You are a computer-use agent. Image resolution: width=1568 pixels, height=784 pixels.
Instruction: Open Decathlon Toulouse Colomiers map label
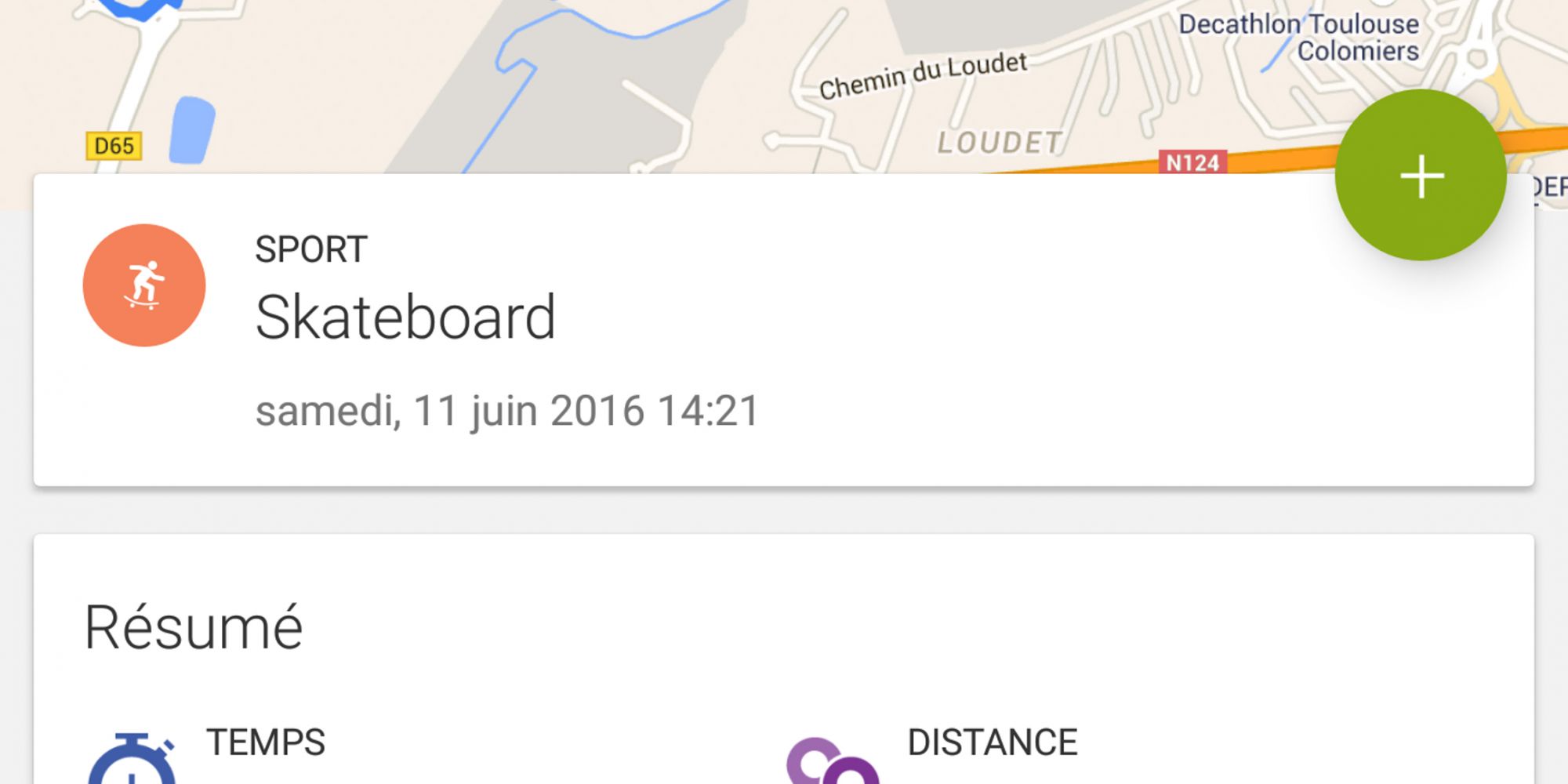tap(1299, 37)
